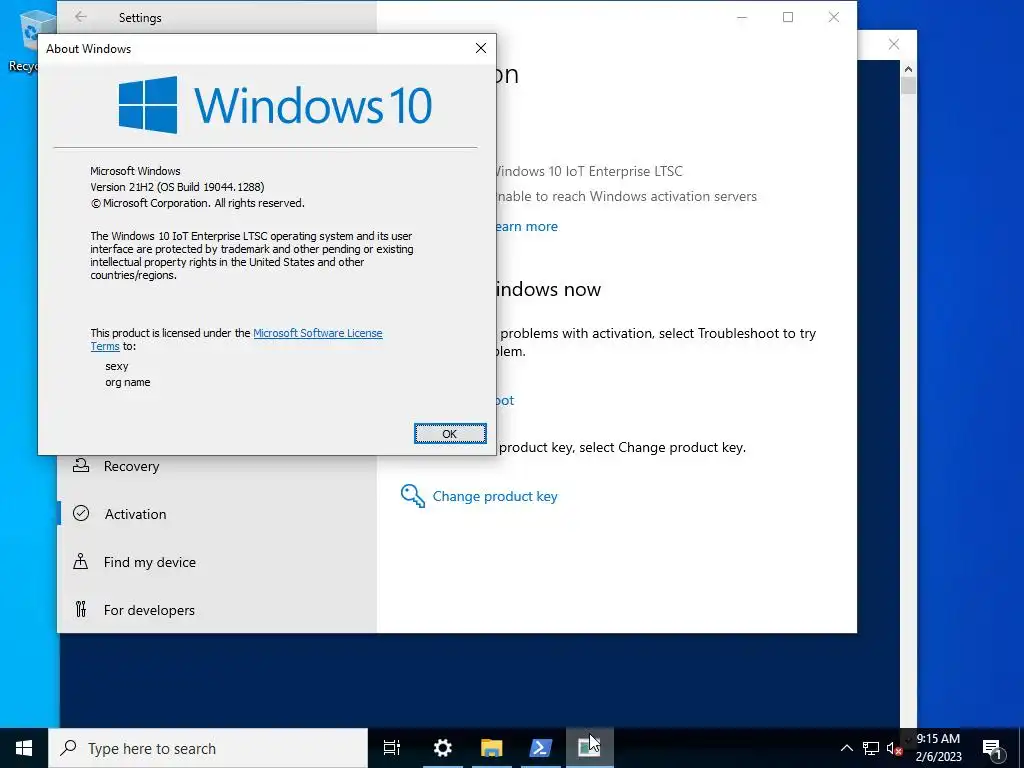Click the 'org name' license text
This screenshot has height=768, width=1024.
click(x=127, y=383)
